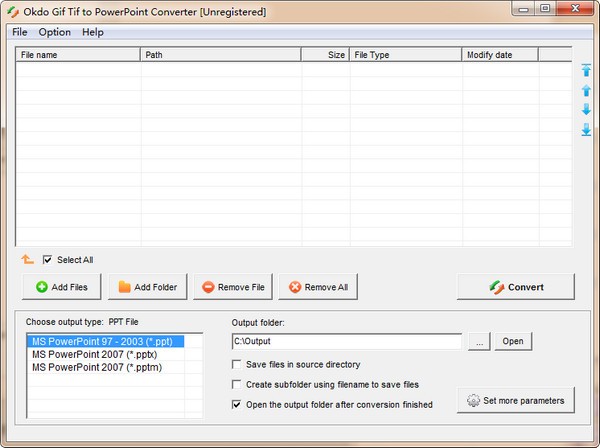Close the converter window

[x=575, y=8]
